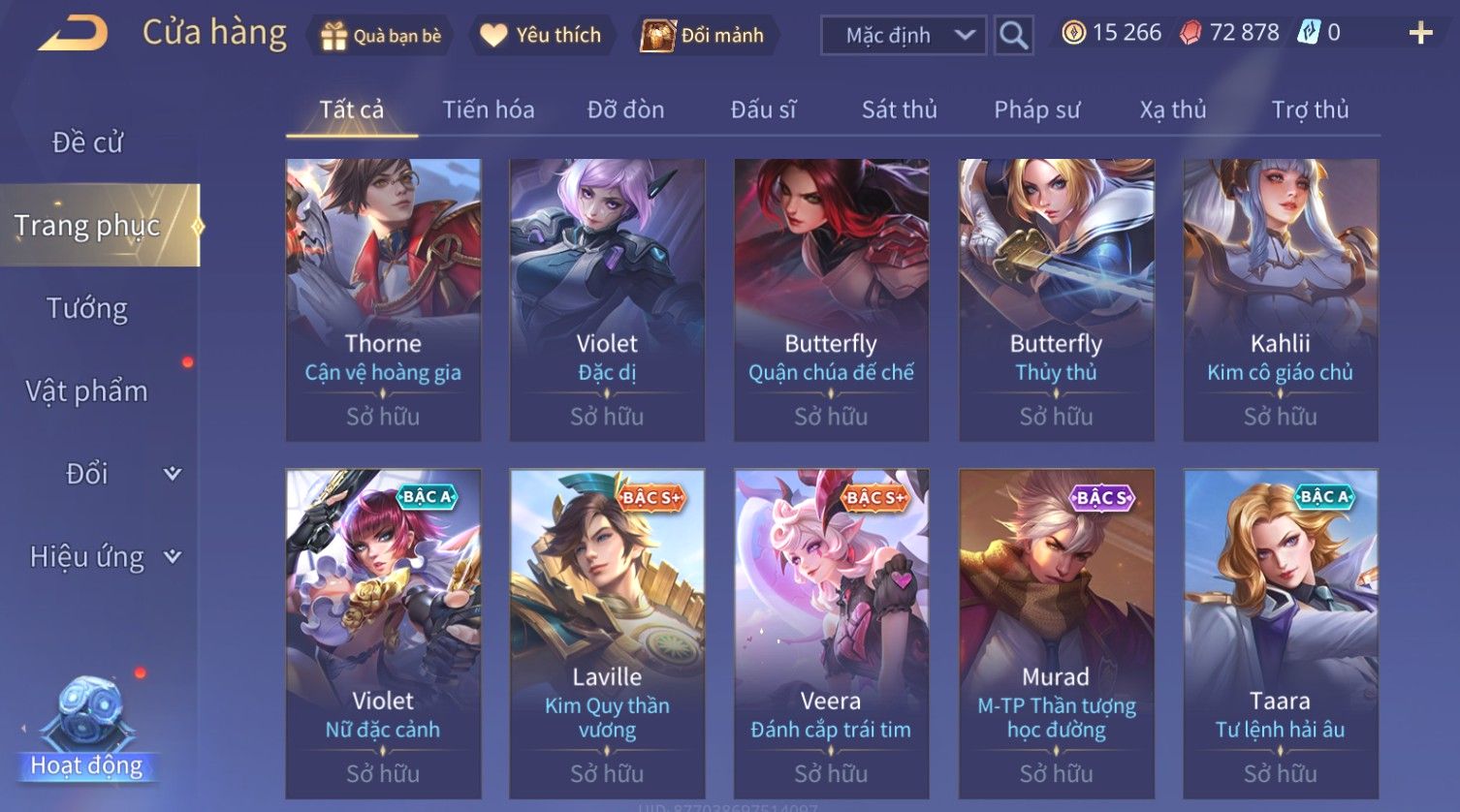This screenshot has width=1460, height=812.
Task: Click the red gem balance icon
Action: pos(1190,33)
